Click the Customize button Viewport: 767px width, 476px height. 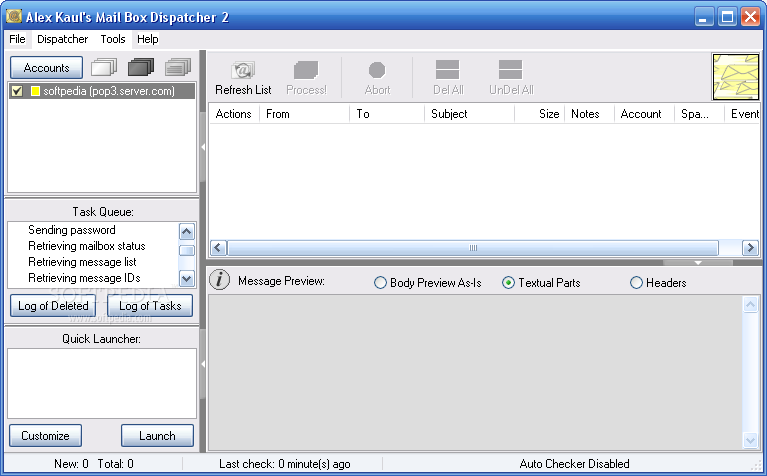(45, 435)
